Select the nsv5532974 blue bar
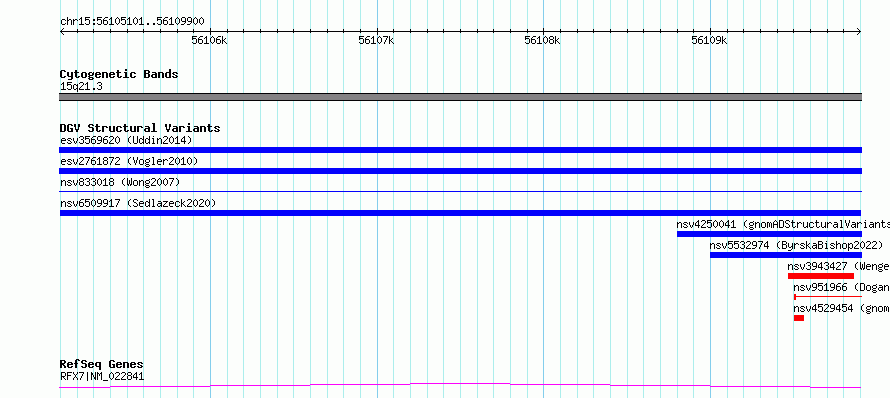890x398 pixels. click(786, 255)
